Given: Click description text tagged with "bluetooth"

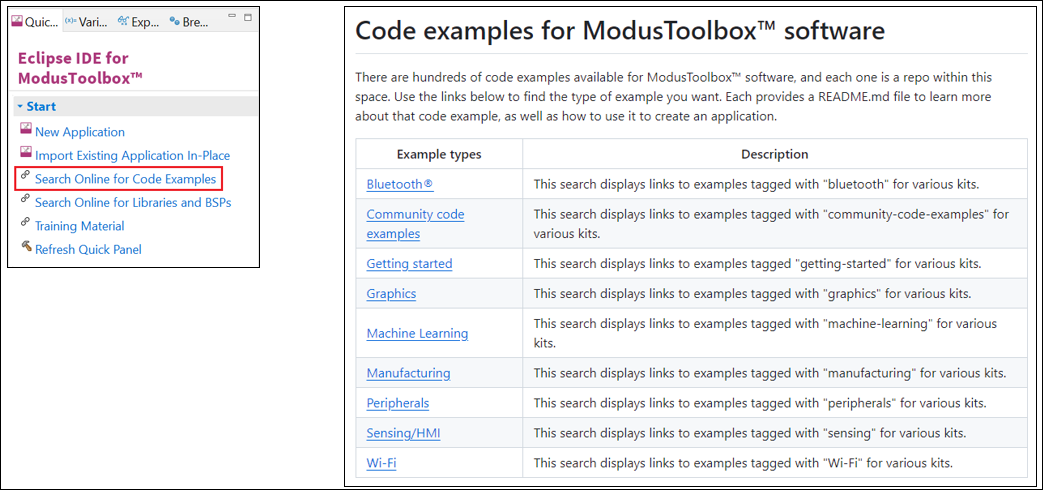Looking at the screenshot, I should [757, 184].
